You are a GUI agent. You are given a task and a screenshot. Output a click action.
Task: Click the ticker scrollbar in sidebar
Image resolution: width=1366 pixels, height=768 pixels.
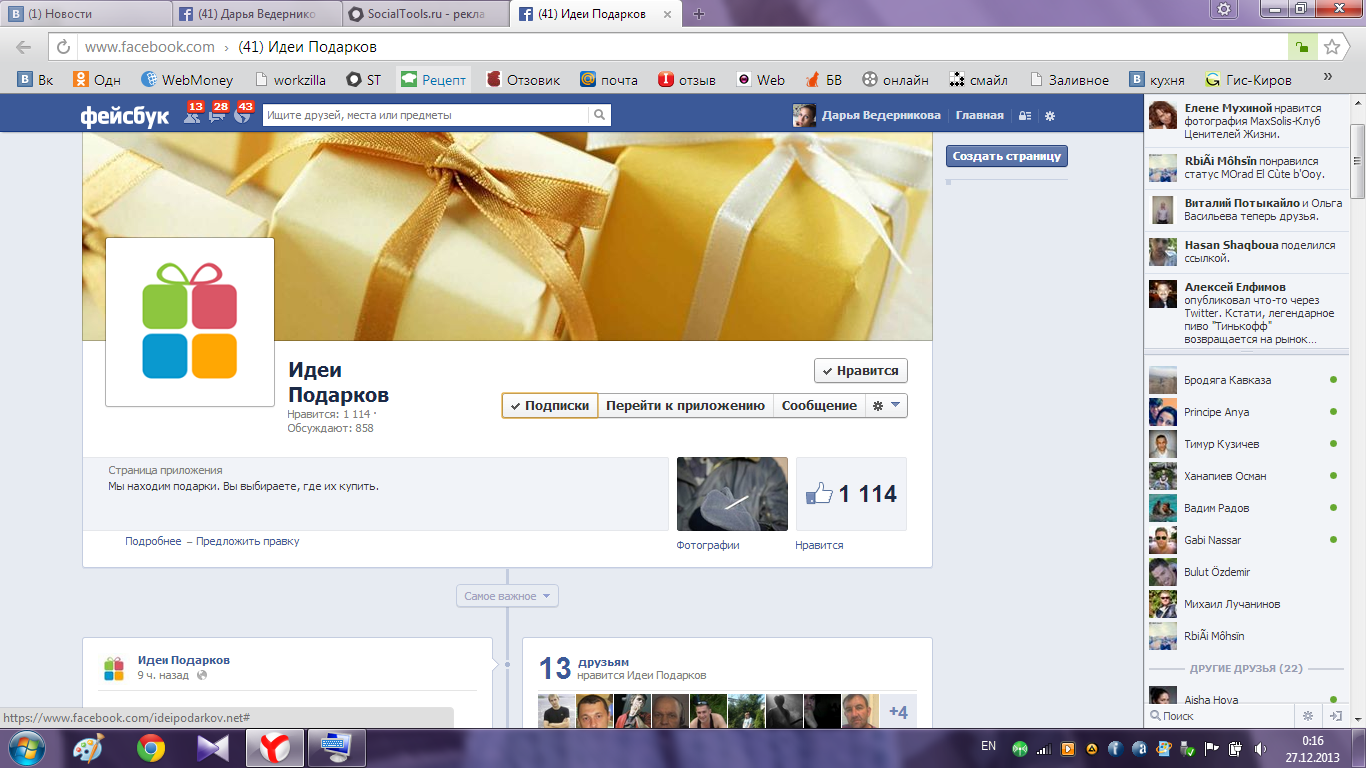[1357, 162]
